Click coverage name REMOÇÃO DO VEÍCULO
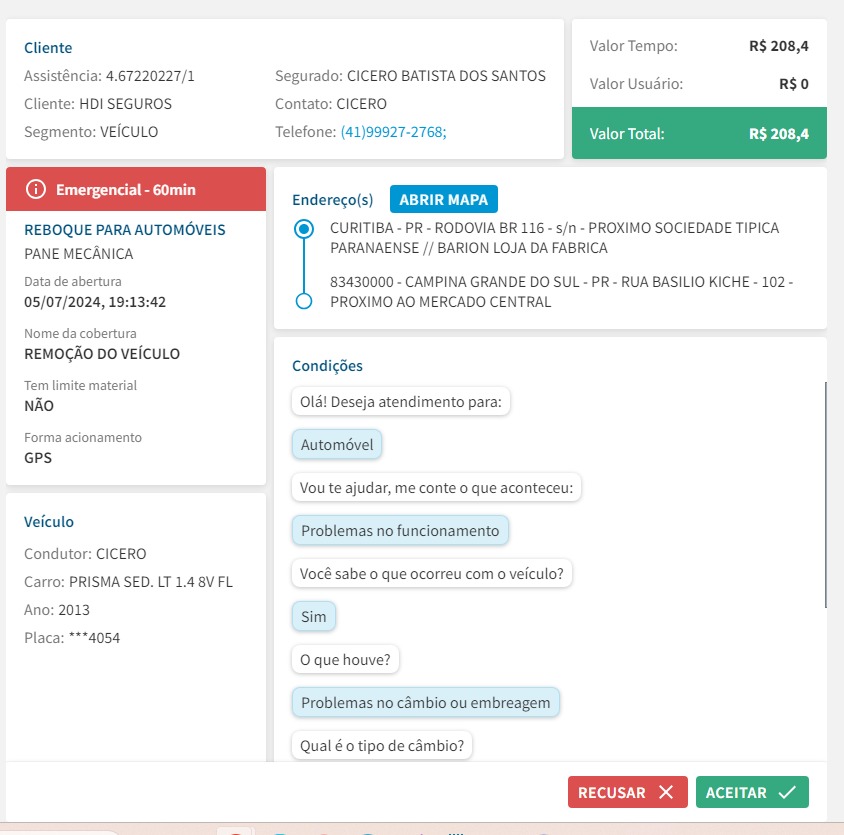The image size is (844, 835). coord(102,354)
